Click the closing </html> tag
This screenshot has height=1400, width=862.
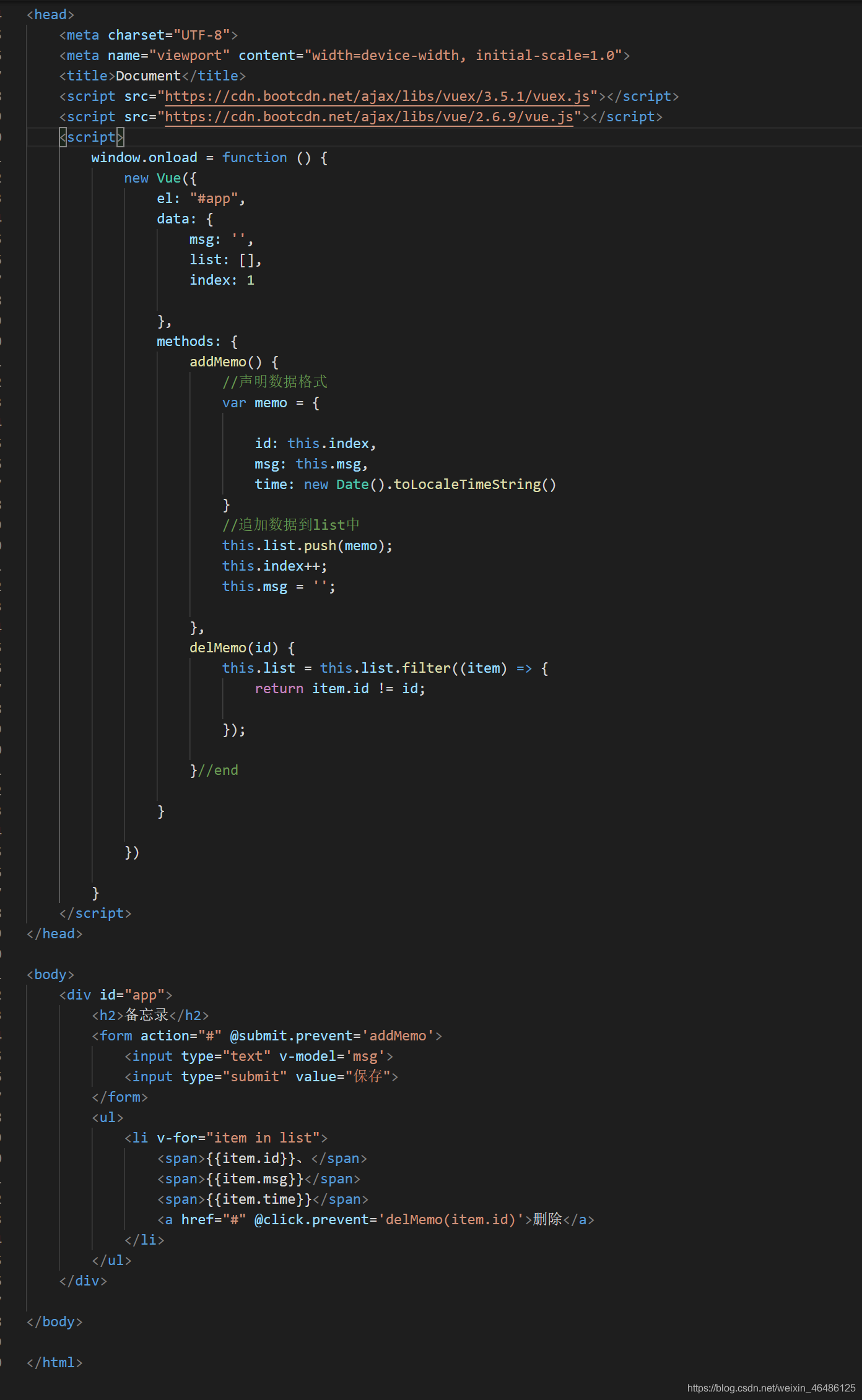point(54,1363)
